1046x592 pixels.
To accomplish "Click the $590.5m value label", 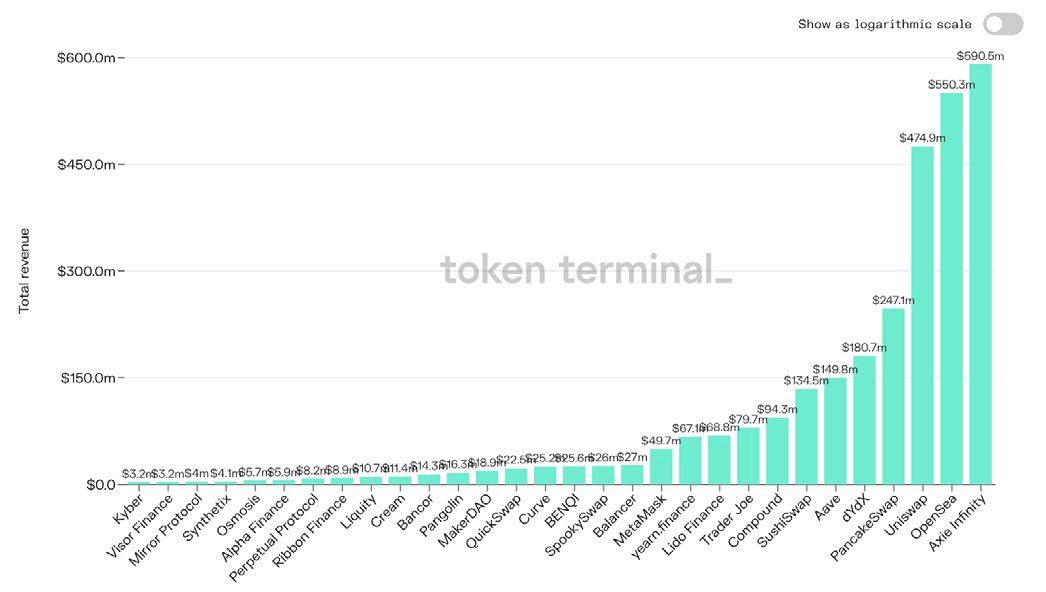I will click(980, 56).
